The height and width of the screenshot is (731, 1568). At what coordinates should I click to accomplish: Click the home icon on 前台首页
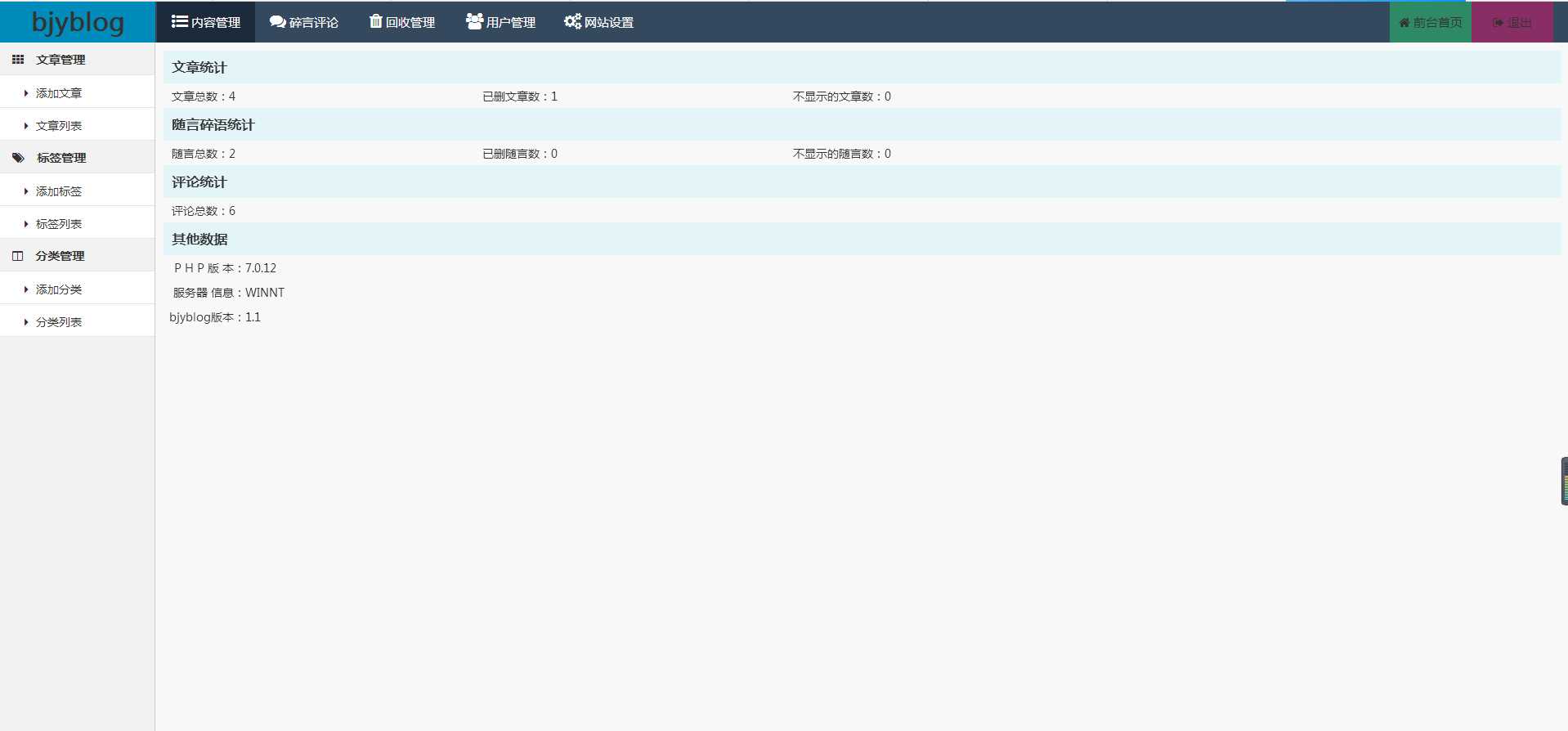[1404, 23]
